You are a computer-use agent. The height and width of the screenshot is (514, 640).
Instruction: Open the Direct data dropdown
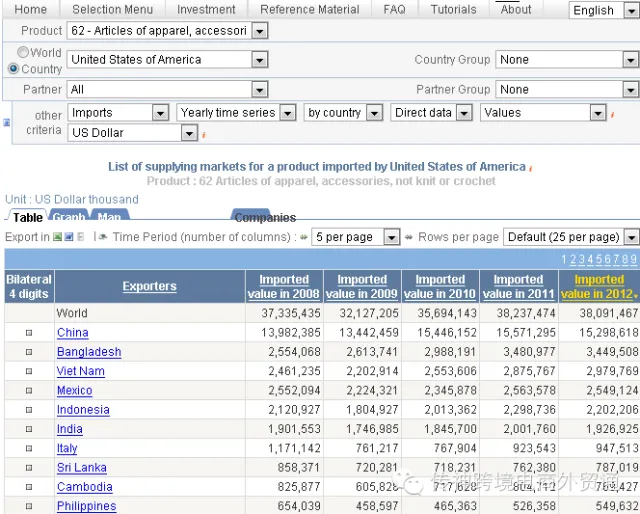click(431, 113)
